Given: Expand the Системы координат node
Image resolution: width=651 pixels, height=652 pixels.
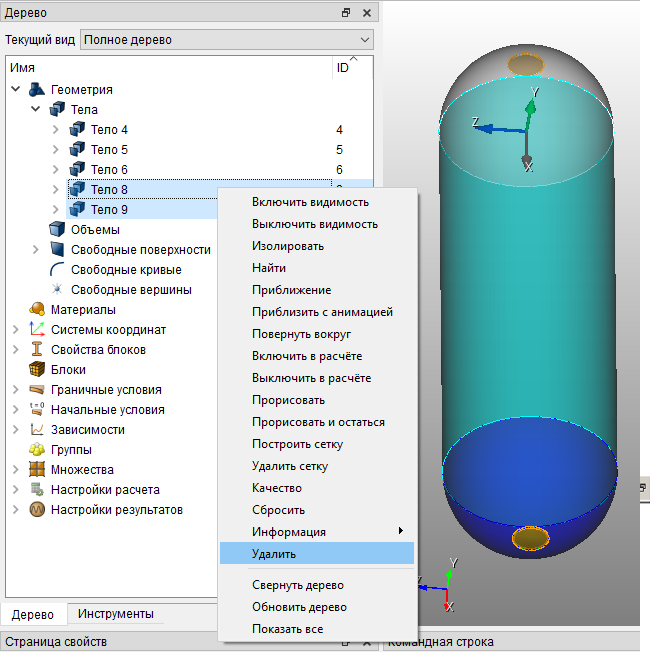Looking at the screenshot, I should point(16,330).
